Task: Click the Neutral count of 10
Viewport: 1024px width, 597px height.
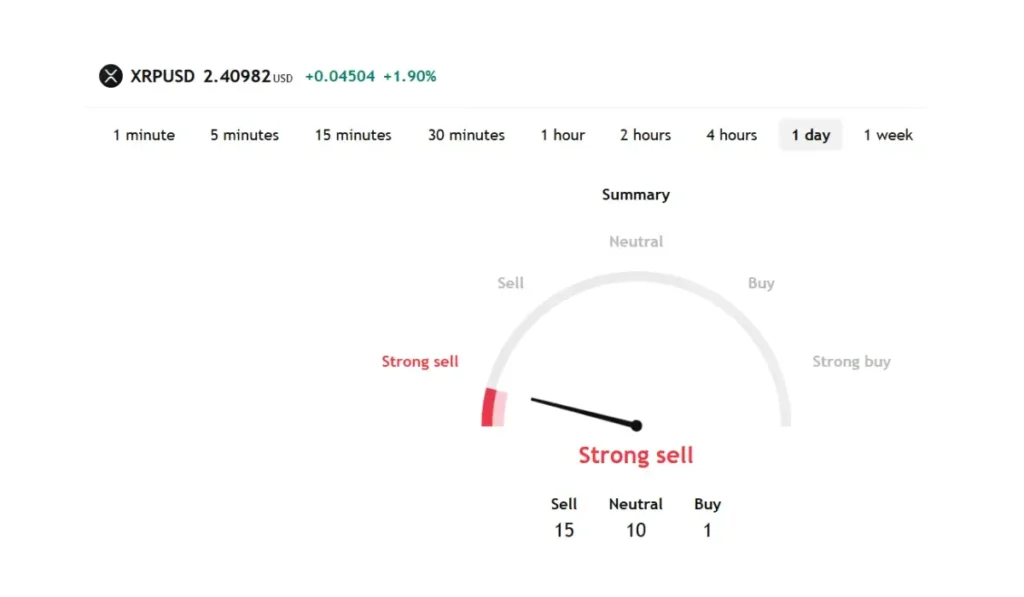Action: pos(636,530)
